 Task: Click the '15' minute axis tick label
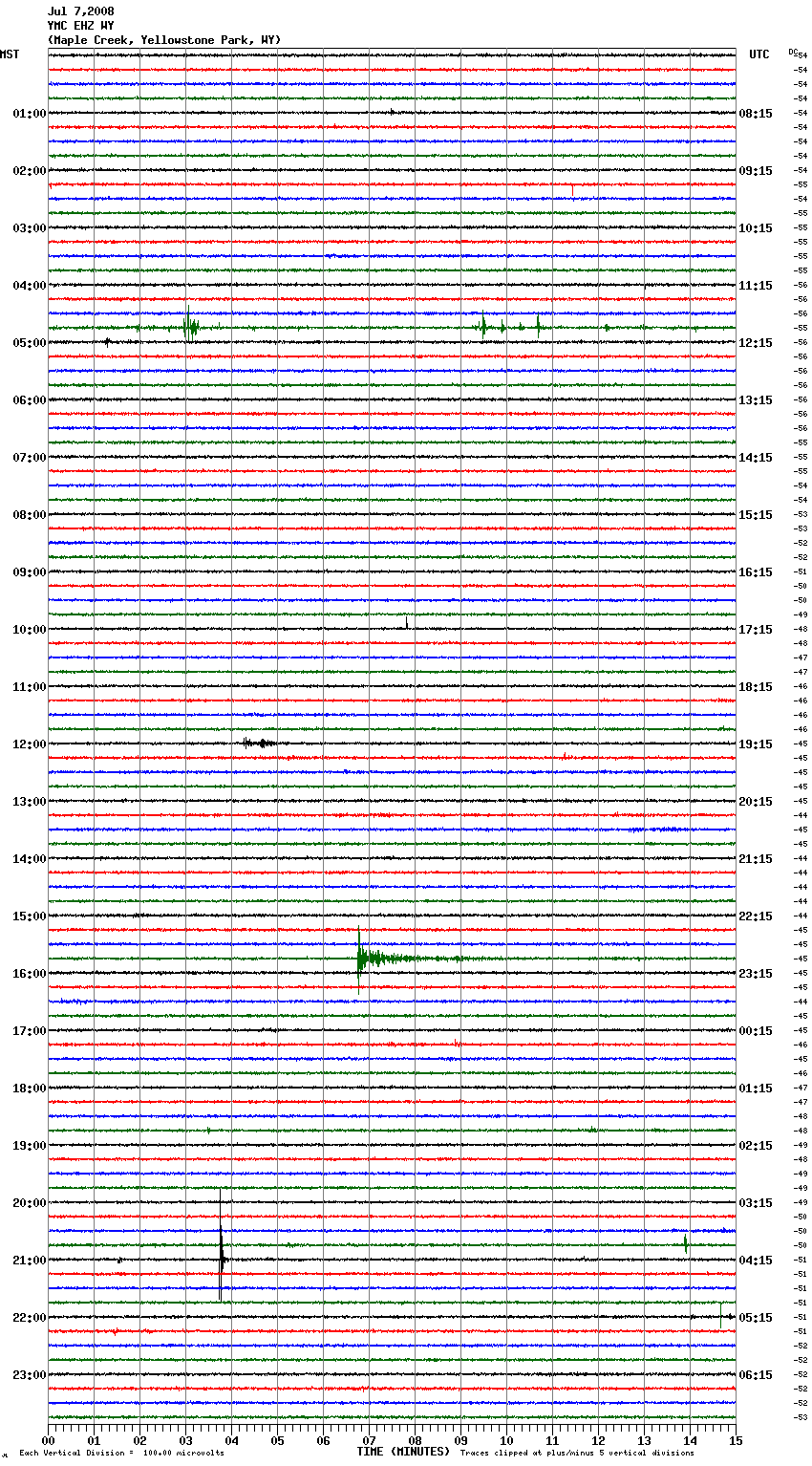(x=736, y=1440)
